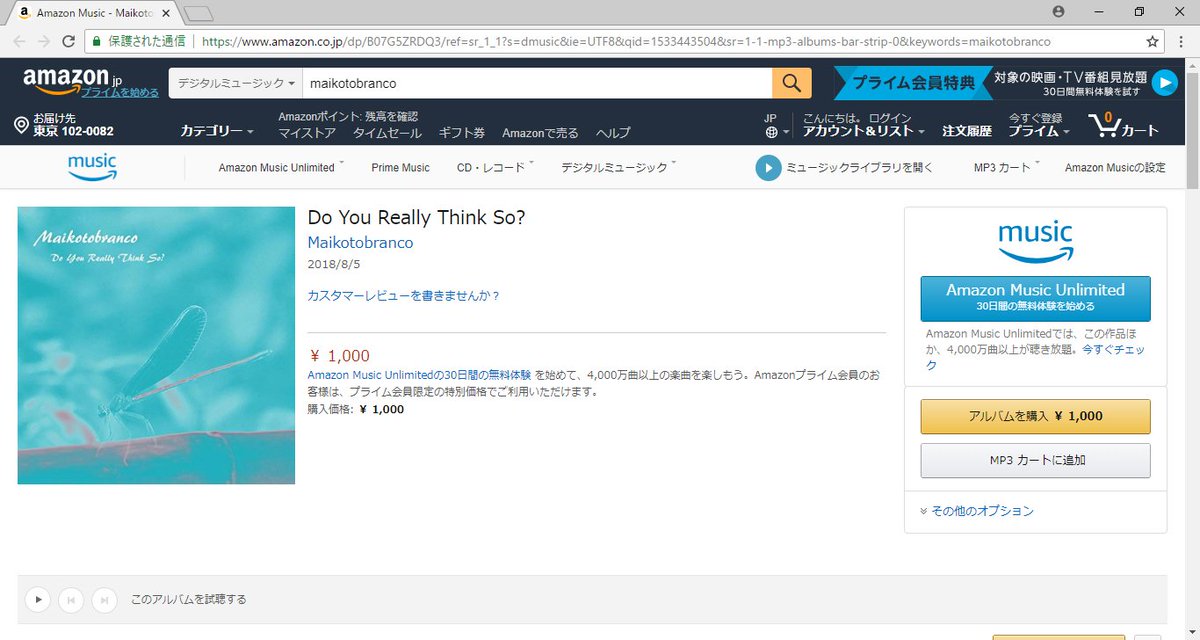Click ミュージックライブラリを開く text
Image resolution: width=1200 pixels, height=640 pixels.
point(860,168)
